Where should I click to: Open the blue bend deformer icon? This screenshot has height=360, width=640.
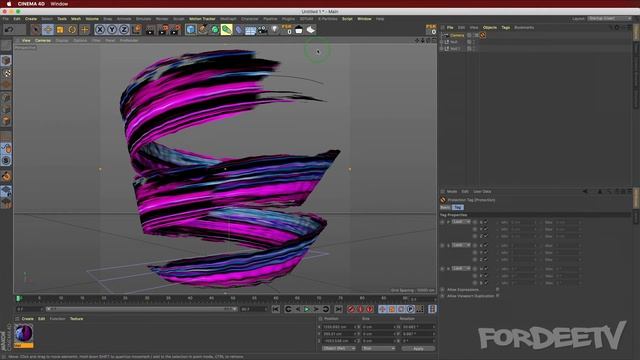pyautogui.click(x=239, y=29)
